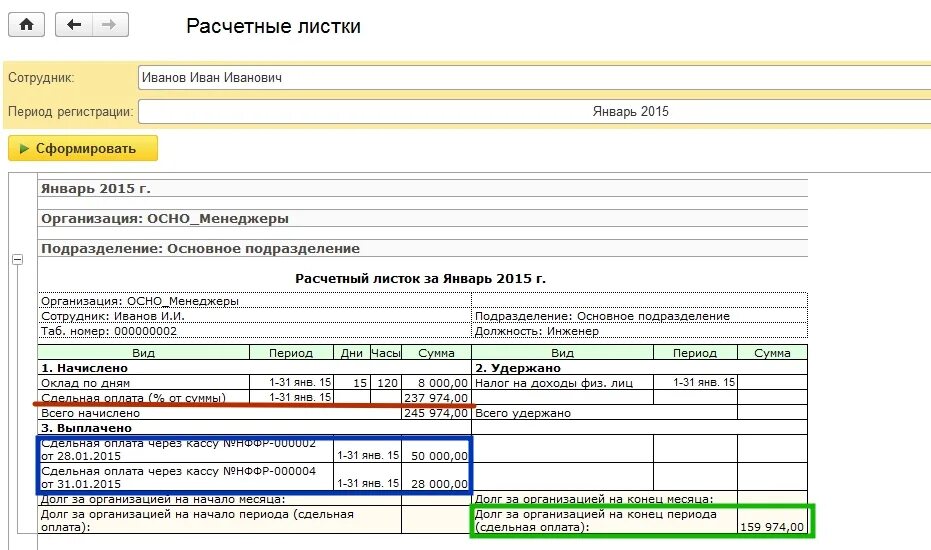The width and height of the screenshot is (931, 550).
Task: Select the sum 8 000,00
Action: pos(436,383)
